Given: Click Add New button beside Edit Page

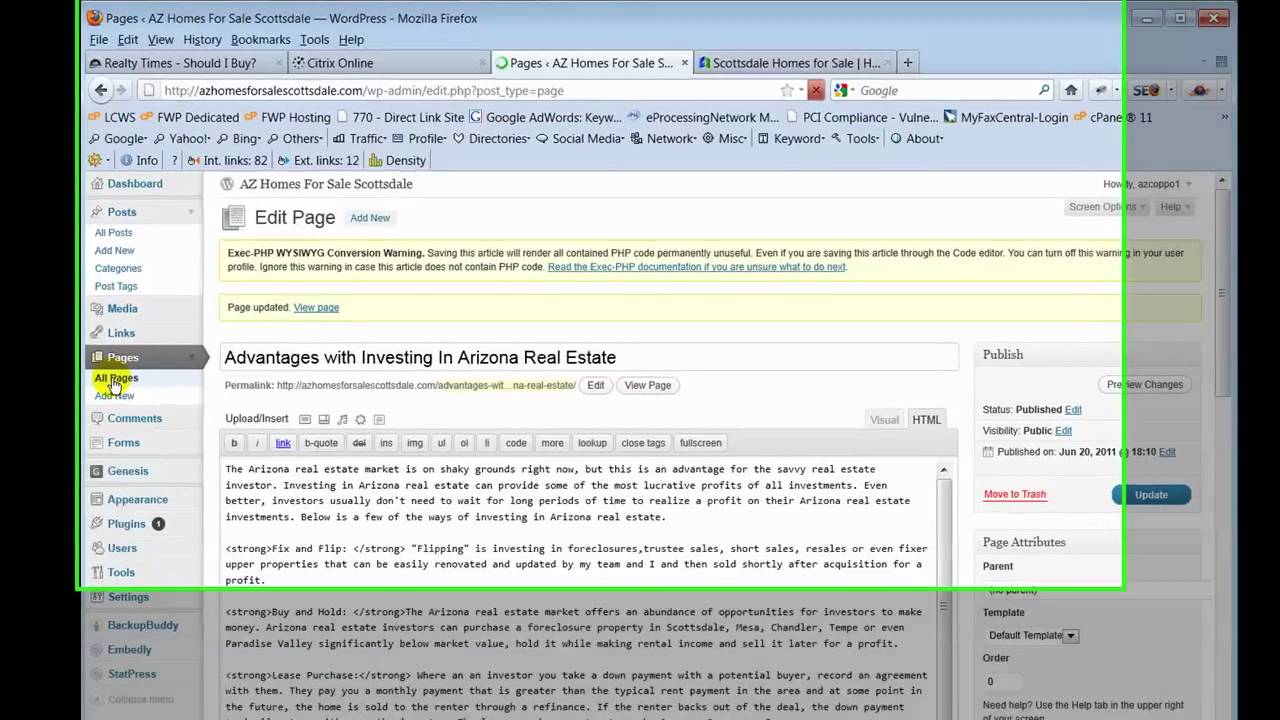Looking at the screenshot, I should (370, 218).
